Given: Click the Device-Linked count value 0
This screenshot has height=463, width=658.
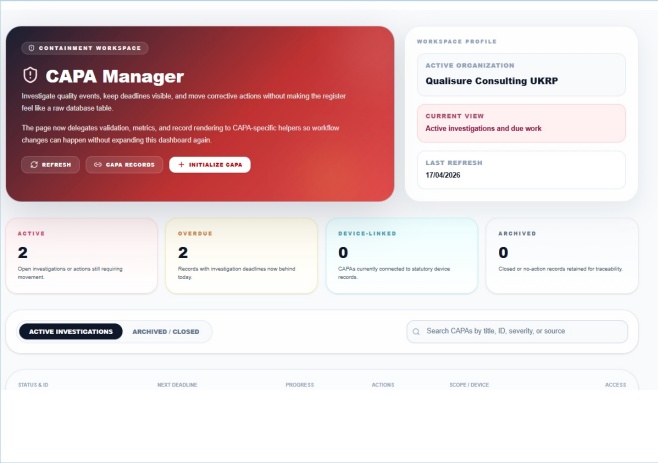Looking at the screenshot, I should coord(343,253).
